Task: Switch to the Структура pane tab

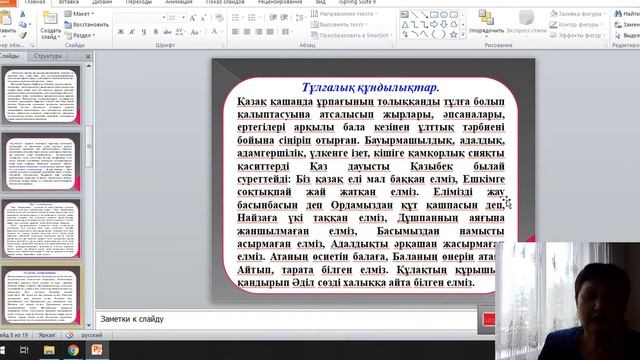Action: [48, 56]
